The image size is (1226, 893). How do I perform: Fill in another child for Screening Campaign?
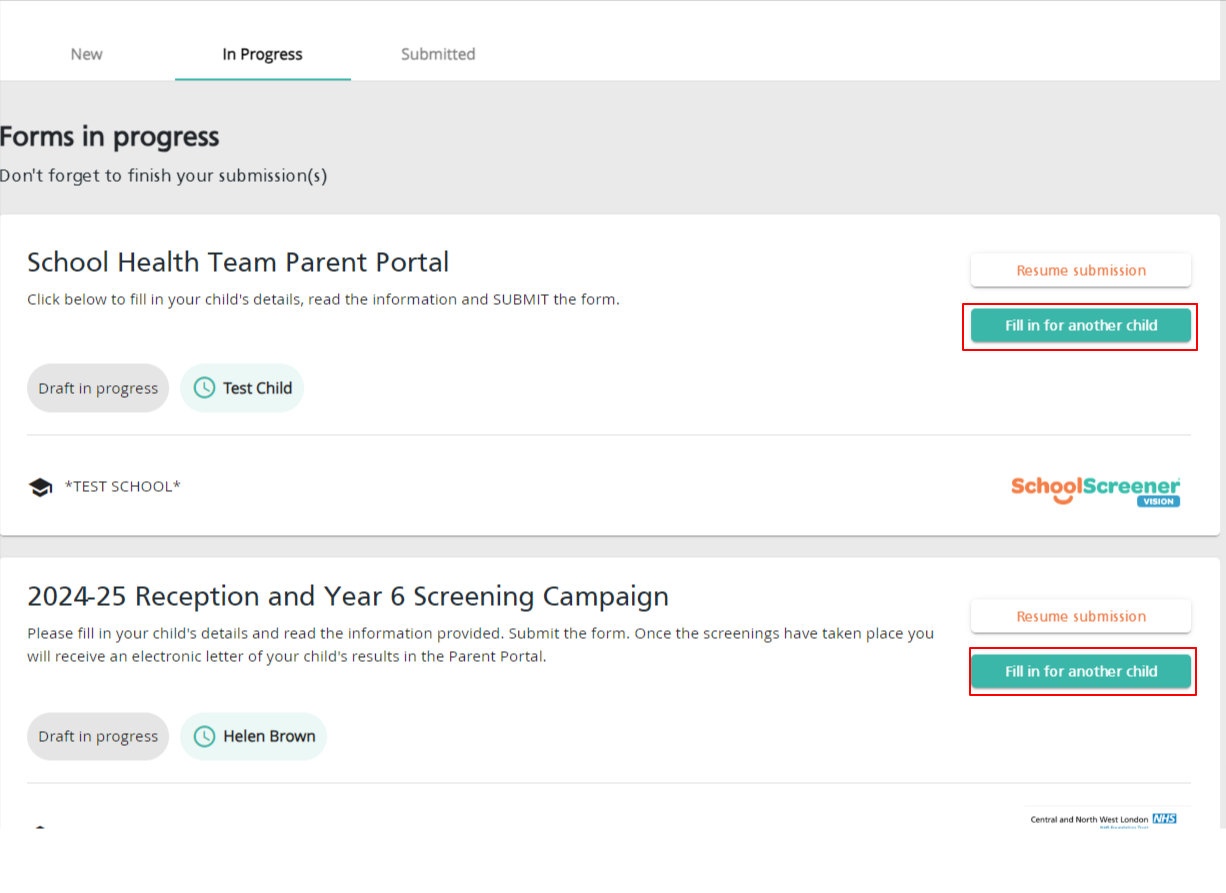click(1080, 672)
